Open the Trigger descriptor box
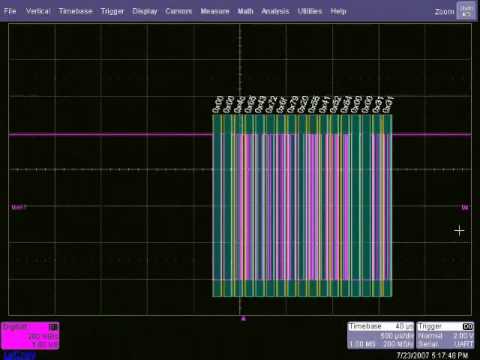 point(445,335)
